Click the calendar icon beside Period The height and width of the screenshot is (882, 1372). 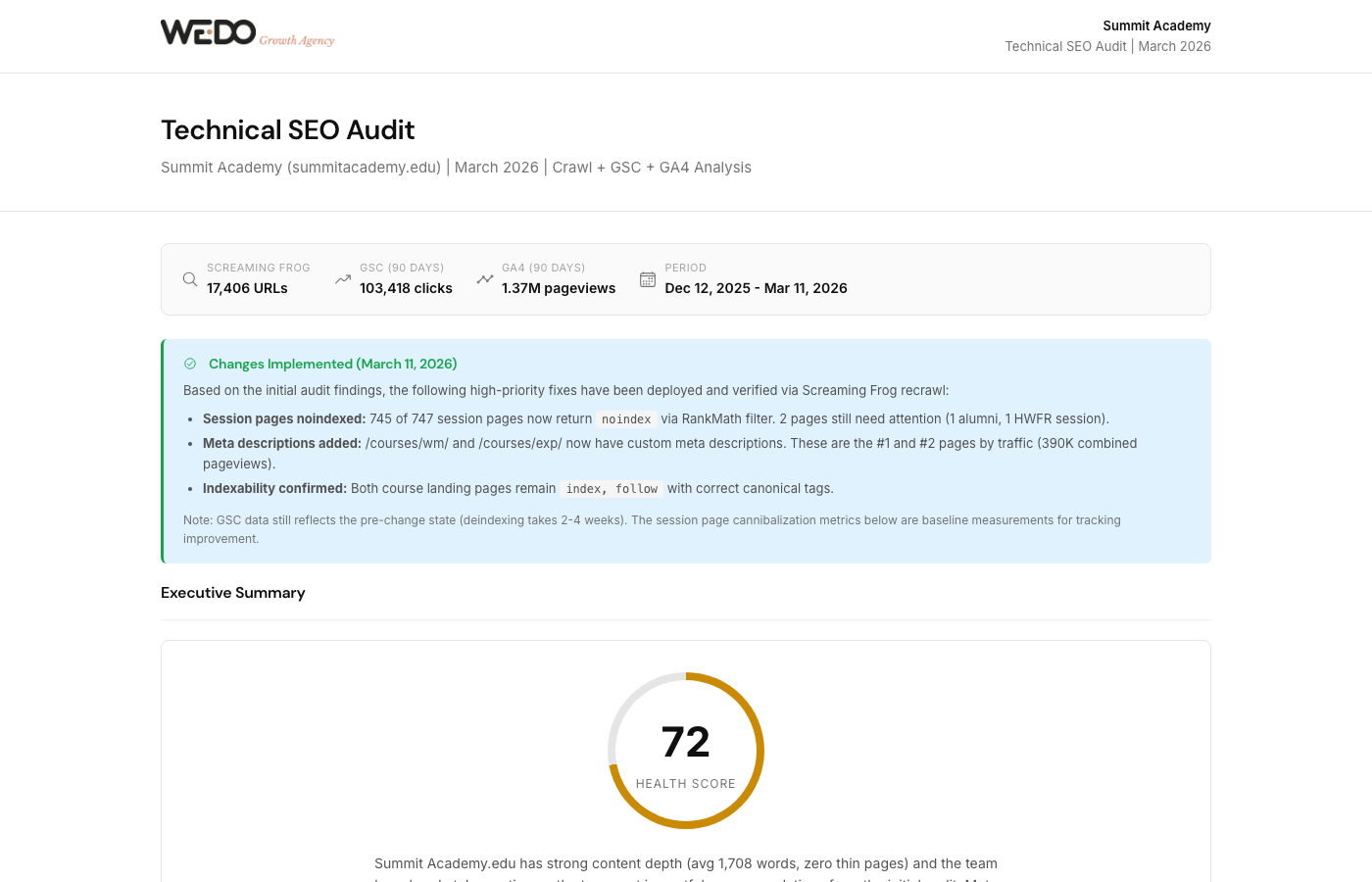(648, 279)
